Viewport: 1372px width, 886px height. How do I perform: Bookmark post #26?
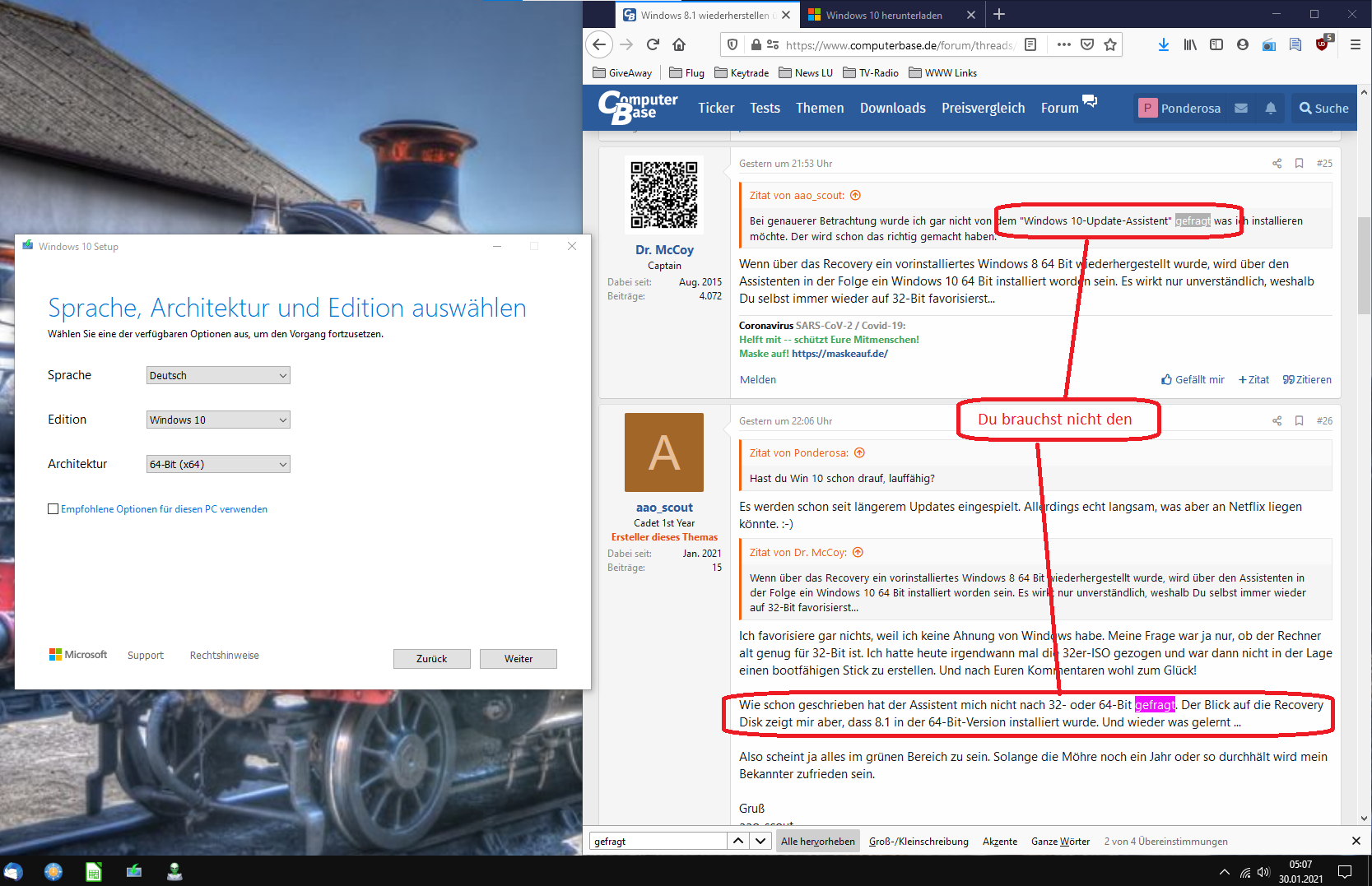[1299, 420]
